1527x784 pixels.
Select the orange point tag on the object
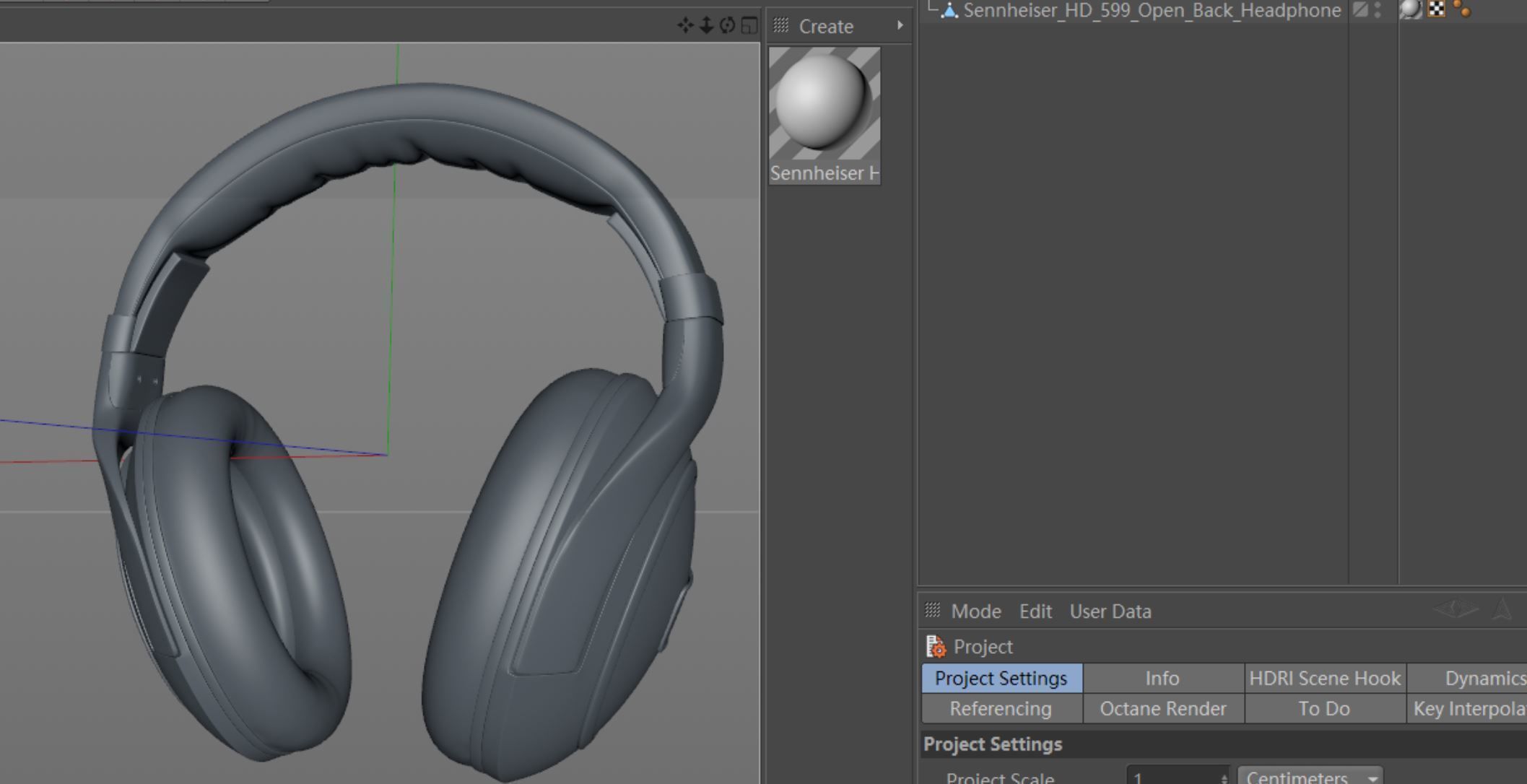pyautogui.click(x=1462, y=9)
